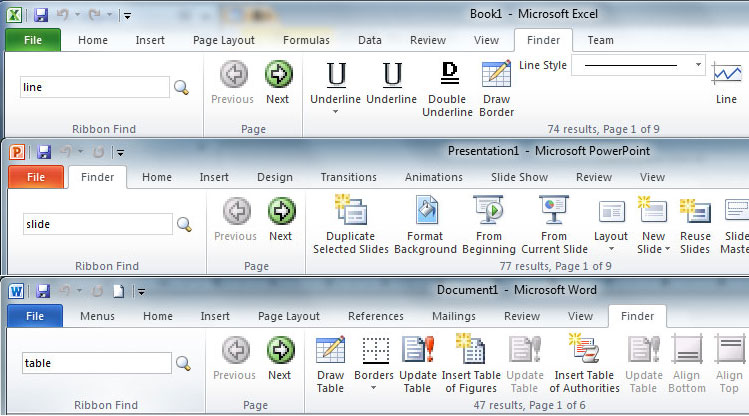Go to the Next results page in Excel
749x416 pixels.
tap(278, 82)
